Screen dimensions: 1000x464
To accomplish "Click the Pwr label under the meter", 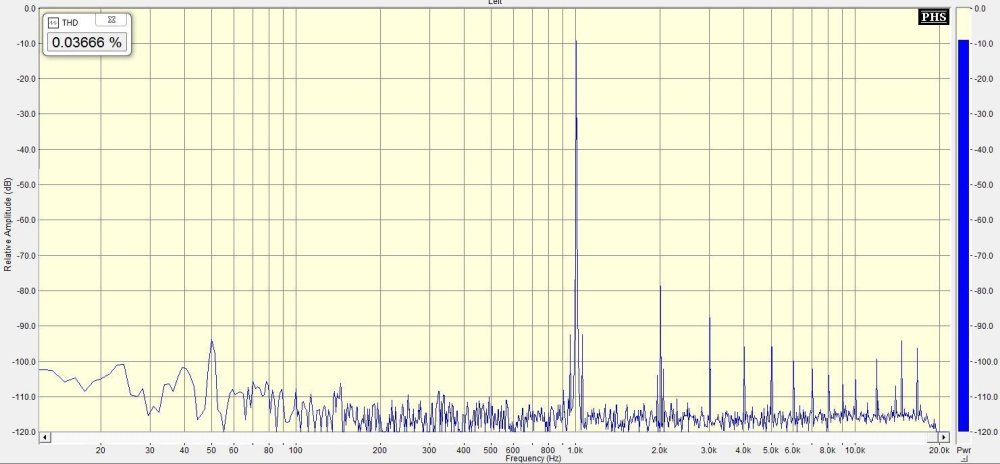I will [963, 451].
